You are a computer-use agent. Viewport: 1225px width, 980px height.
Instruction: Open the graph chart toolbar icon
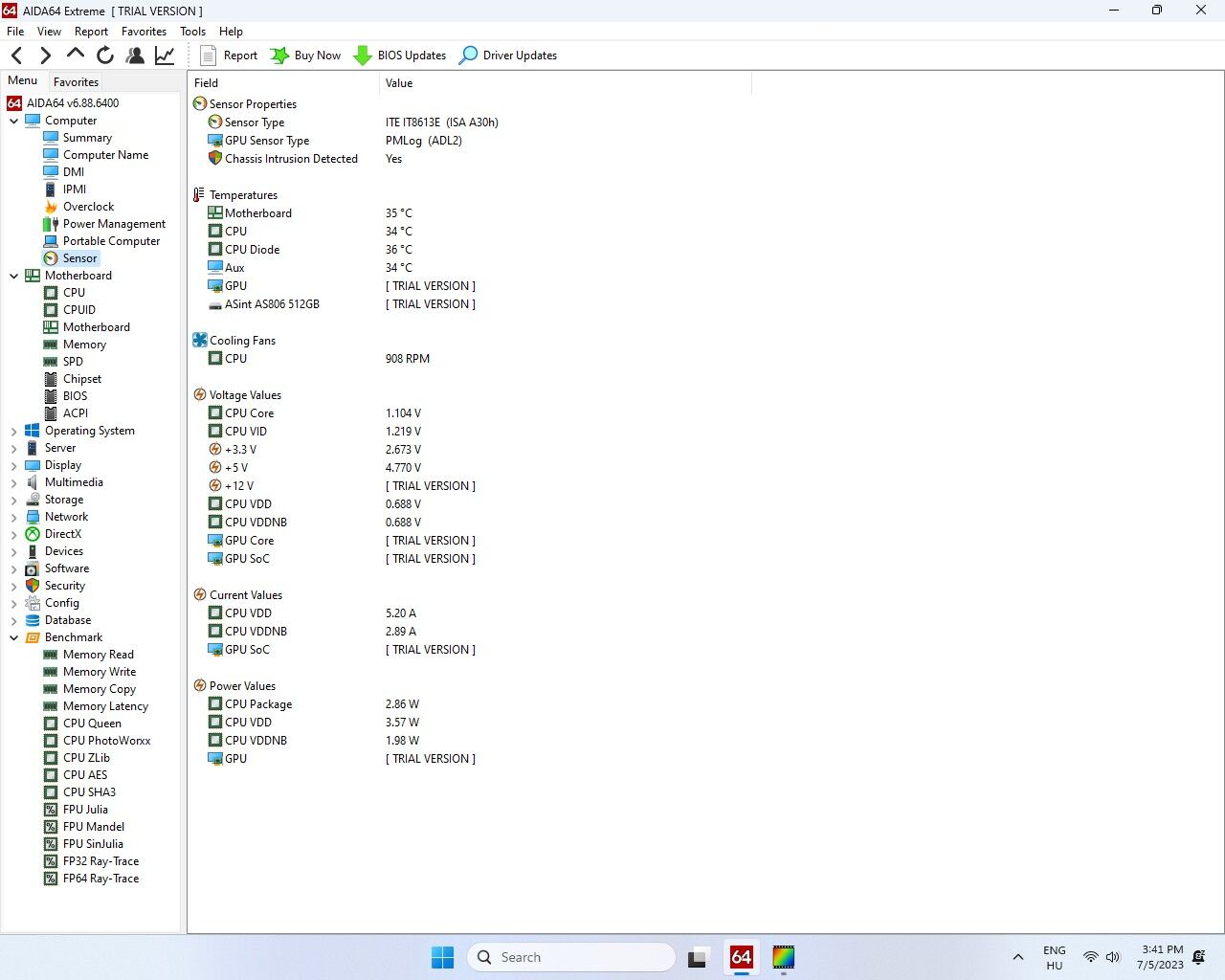(x=165, y=56)
